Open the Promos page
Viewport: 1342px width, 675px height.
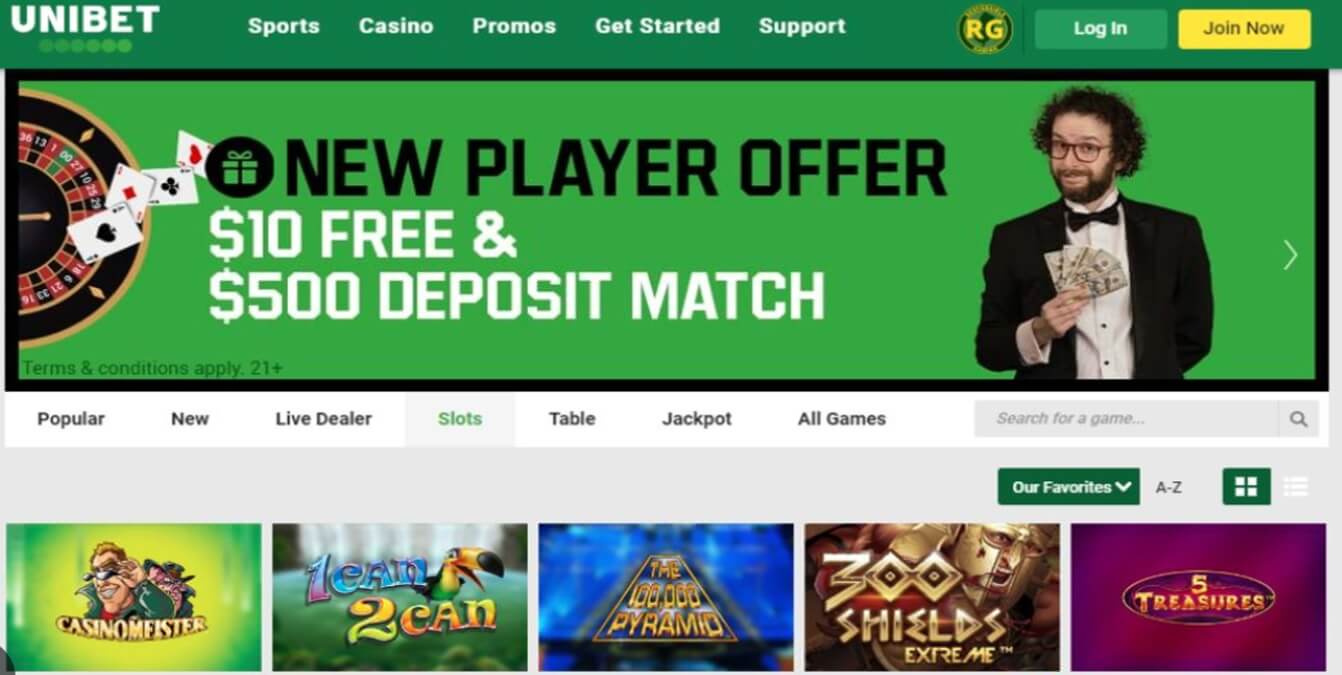coord(514,26)
